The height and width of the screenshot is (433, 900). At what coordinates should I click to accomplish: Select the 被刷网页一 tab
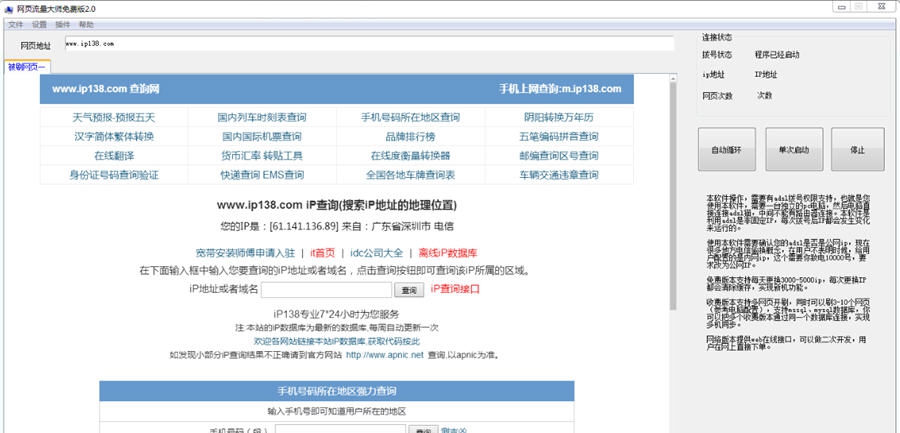coord(27,68)
